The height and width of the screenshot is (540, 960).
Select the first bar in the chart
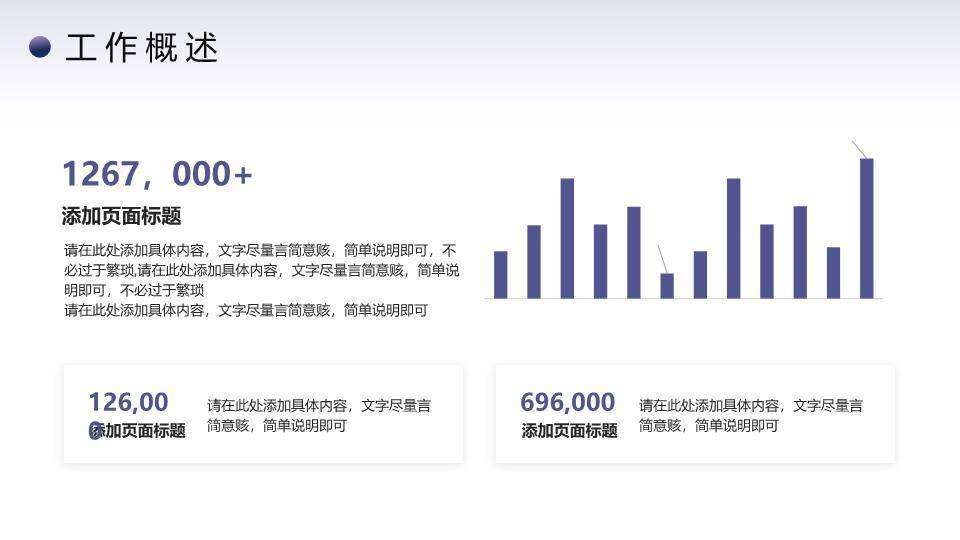pyautogui.click(x=500, y=274)
